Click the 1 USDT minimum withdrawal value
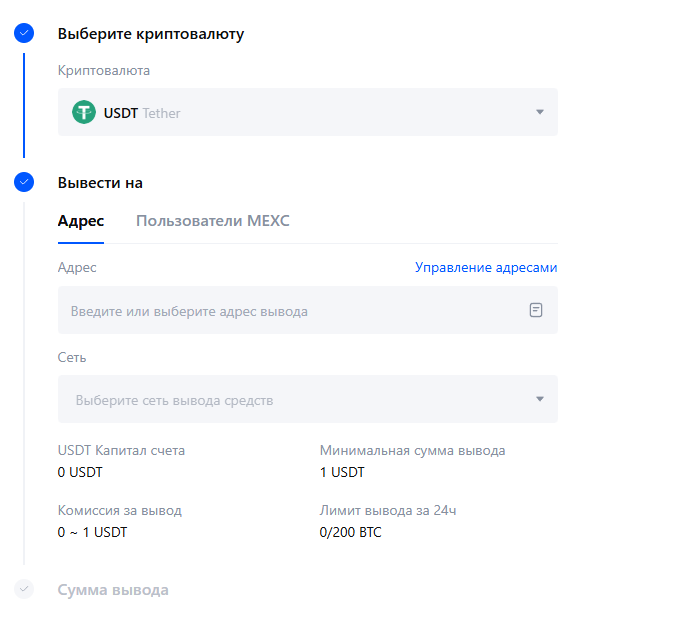The width and height of the screenshot is (690, 620). click(342, 472)
